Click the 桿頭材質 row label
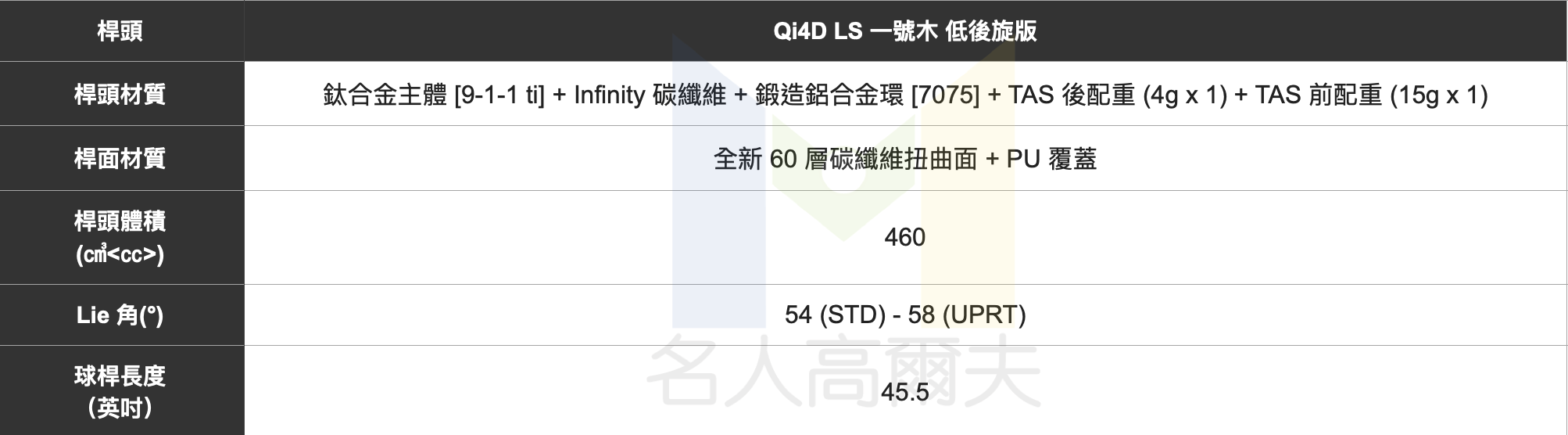Viewport: 1568px width, 435px height. click(120, 95)
